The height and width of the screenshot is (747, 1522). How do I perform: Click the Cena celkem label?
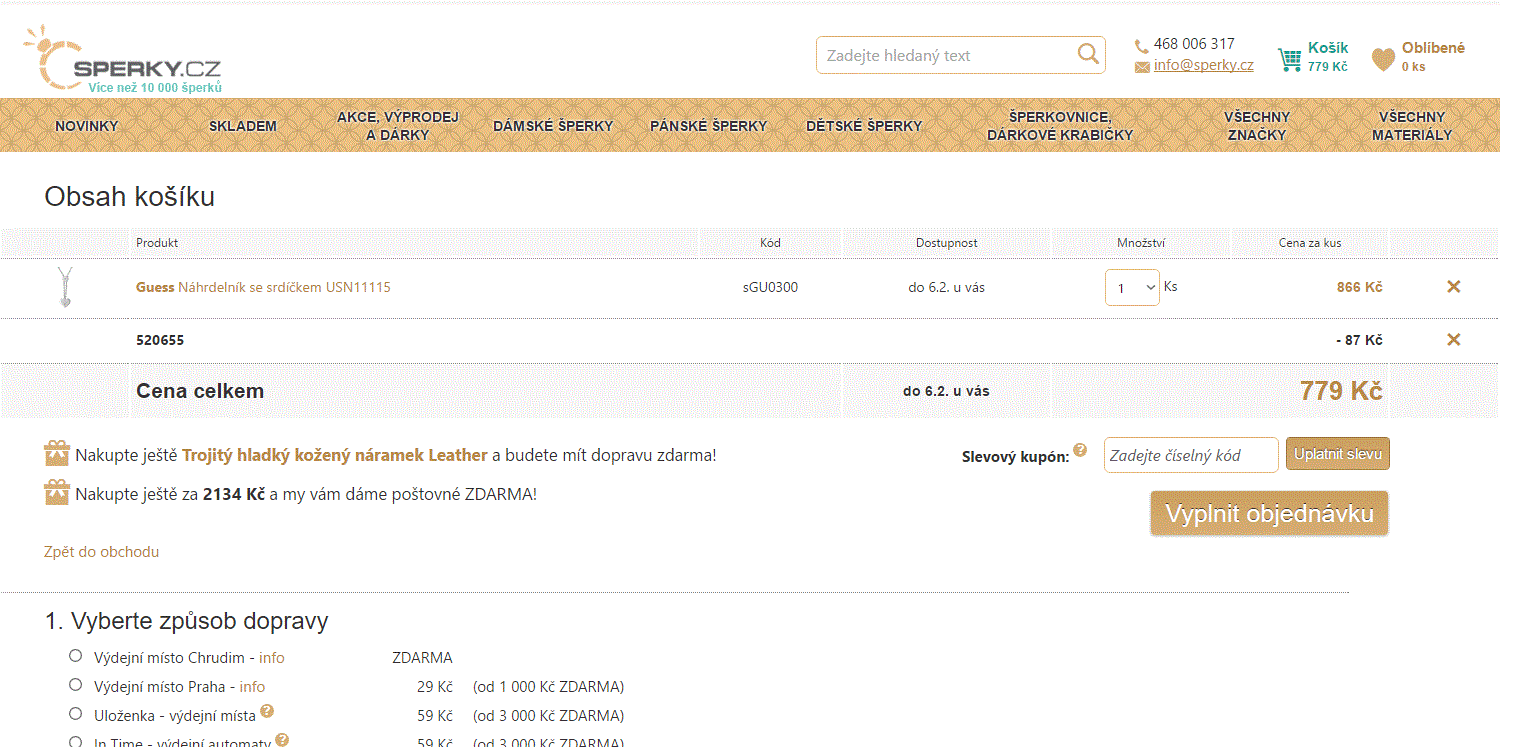pyautogui.click(x=200, y=391)
